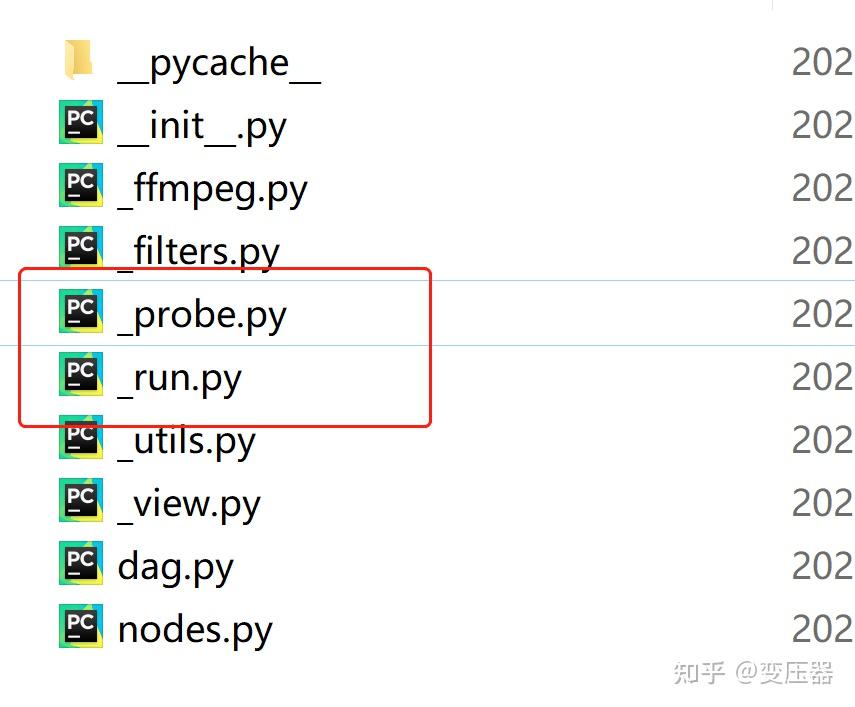Select the dag.py file entry
The image size is (855, 707).
175,566
